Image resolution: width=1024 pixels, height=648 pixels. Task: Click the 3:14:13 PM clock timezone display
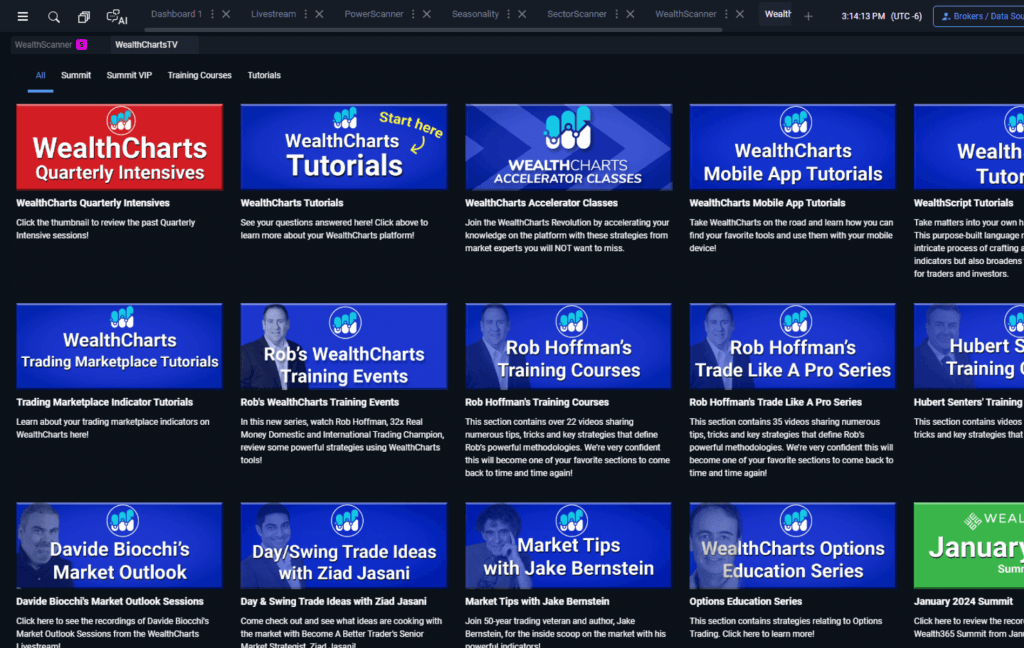pyautogui.click(x=882, y=16)
